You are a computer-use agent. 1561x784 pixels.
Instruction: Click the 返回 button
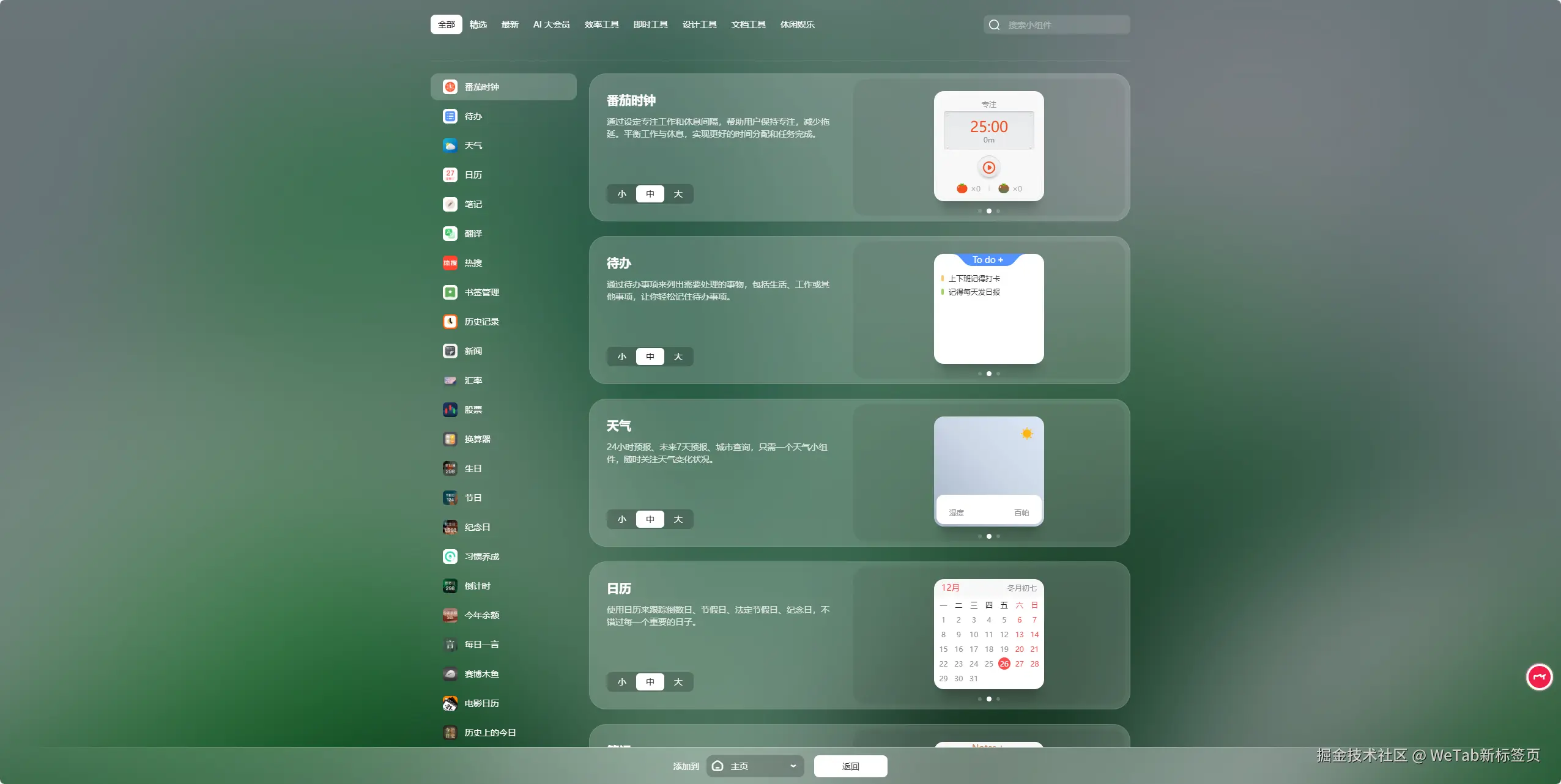click(850, 766)
